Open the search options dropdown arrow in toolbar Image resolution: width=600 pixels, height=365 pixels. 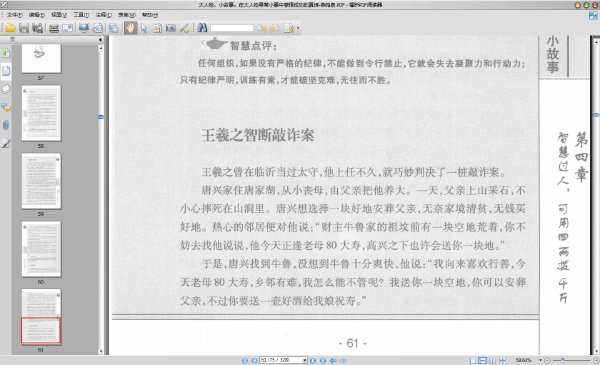(298, 28)
